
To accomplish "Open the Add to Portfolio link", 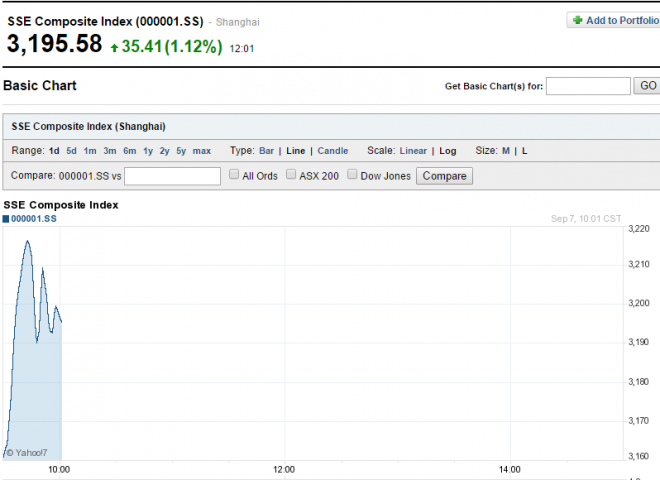I will [622, 20].
